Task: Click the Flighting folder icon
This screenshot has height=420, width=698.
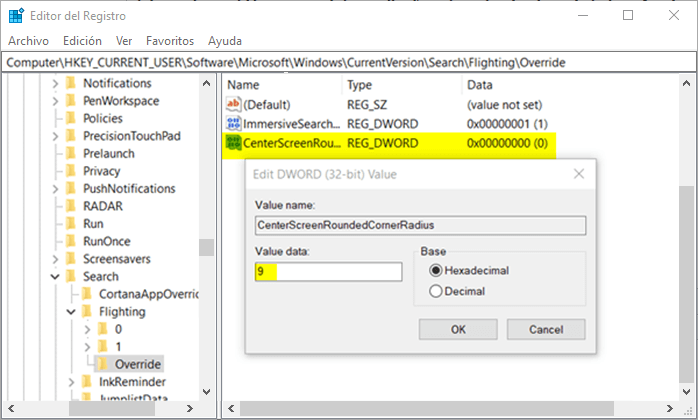Action: [87, 311]
